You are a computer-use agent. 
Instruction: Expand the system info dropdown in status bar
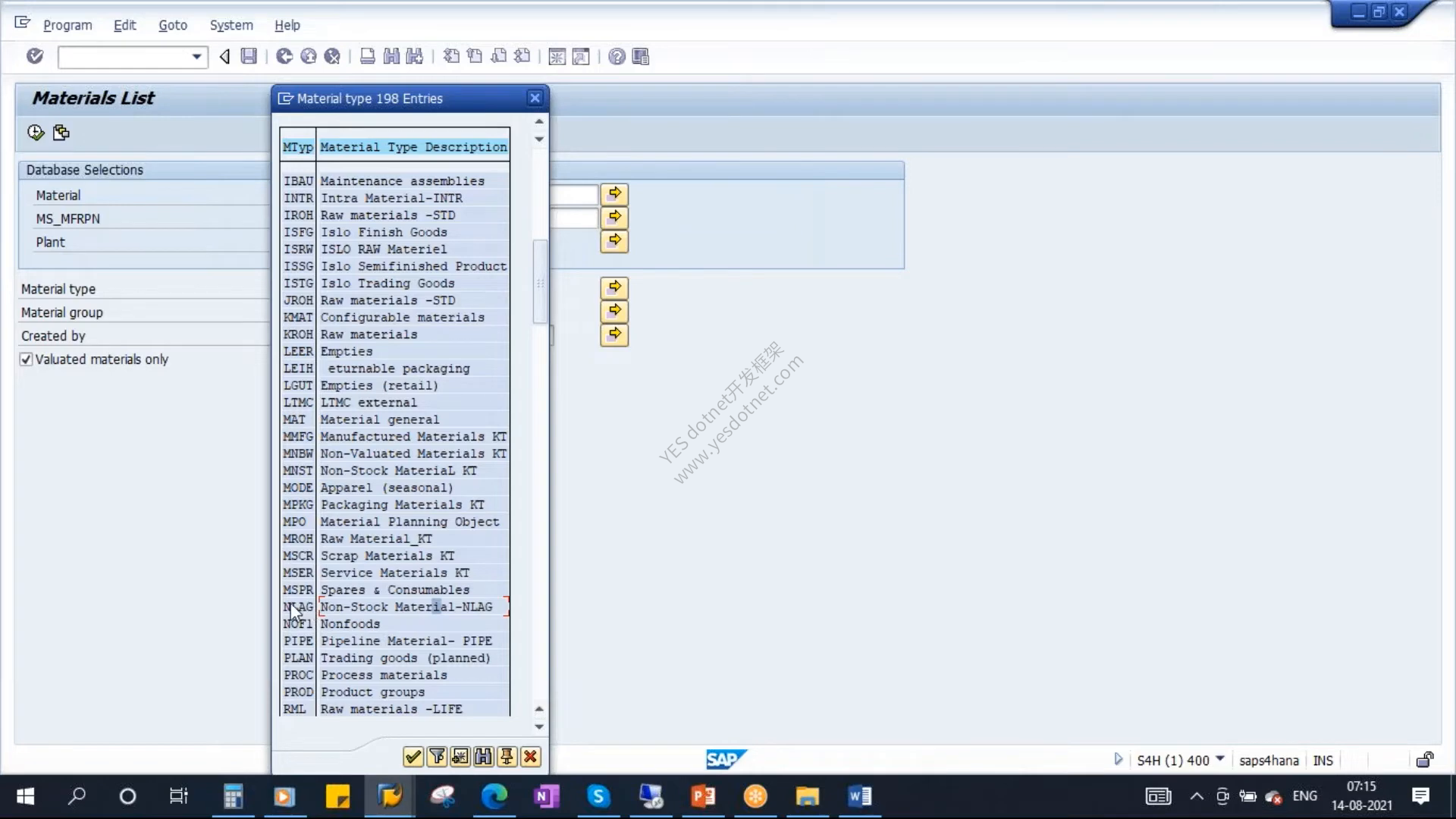[x=1220, y=759]
